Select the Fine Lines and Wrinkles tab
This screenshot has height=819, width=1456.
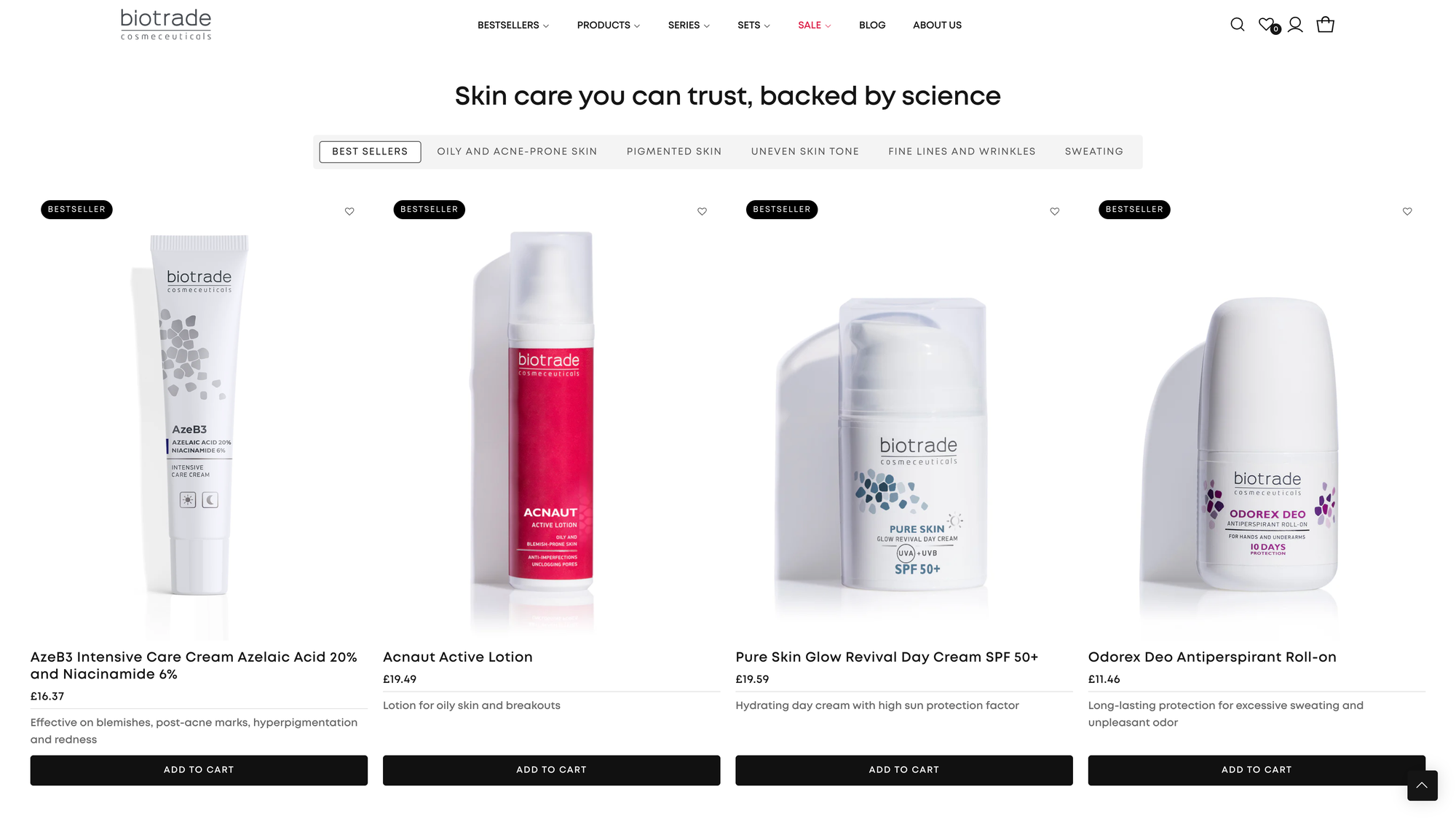pyautogui.click(x=962, y=151)
